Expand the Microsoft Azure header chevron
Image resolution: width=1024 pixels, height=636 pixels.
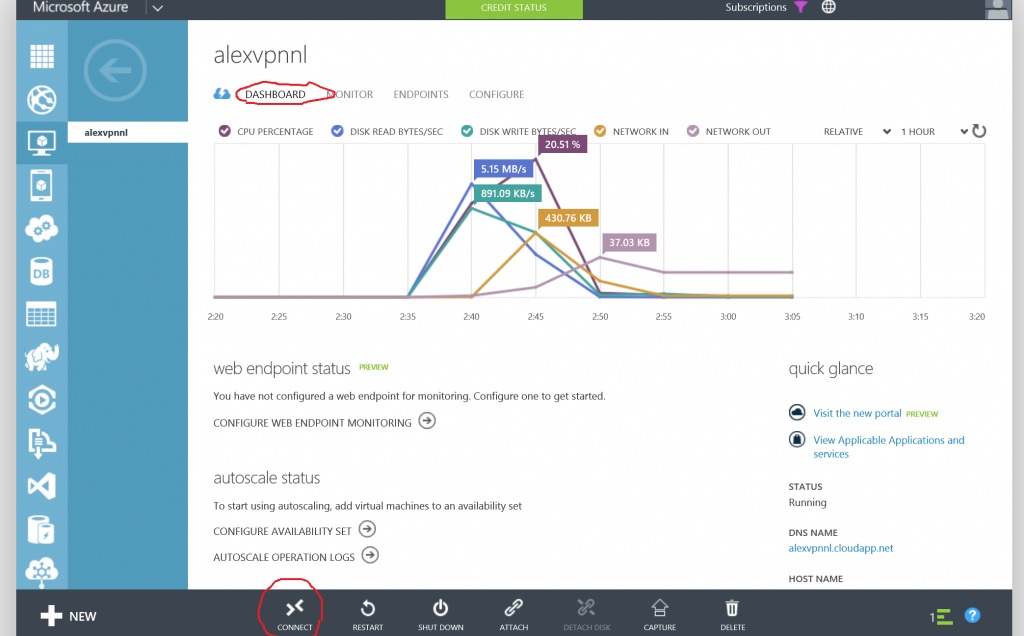tap(157, 8)
